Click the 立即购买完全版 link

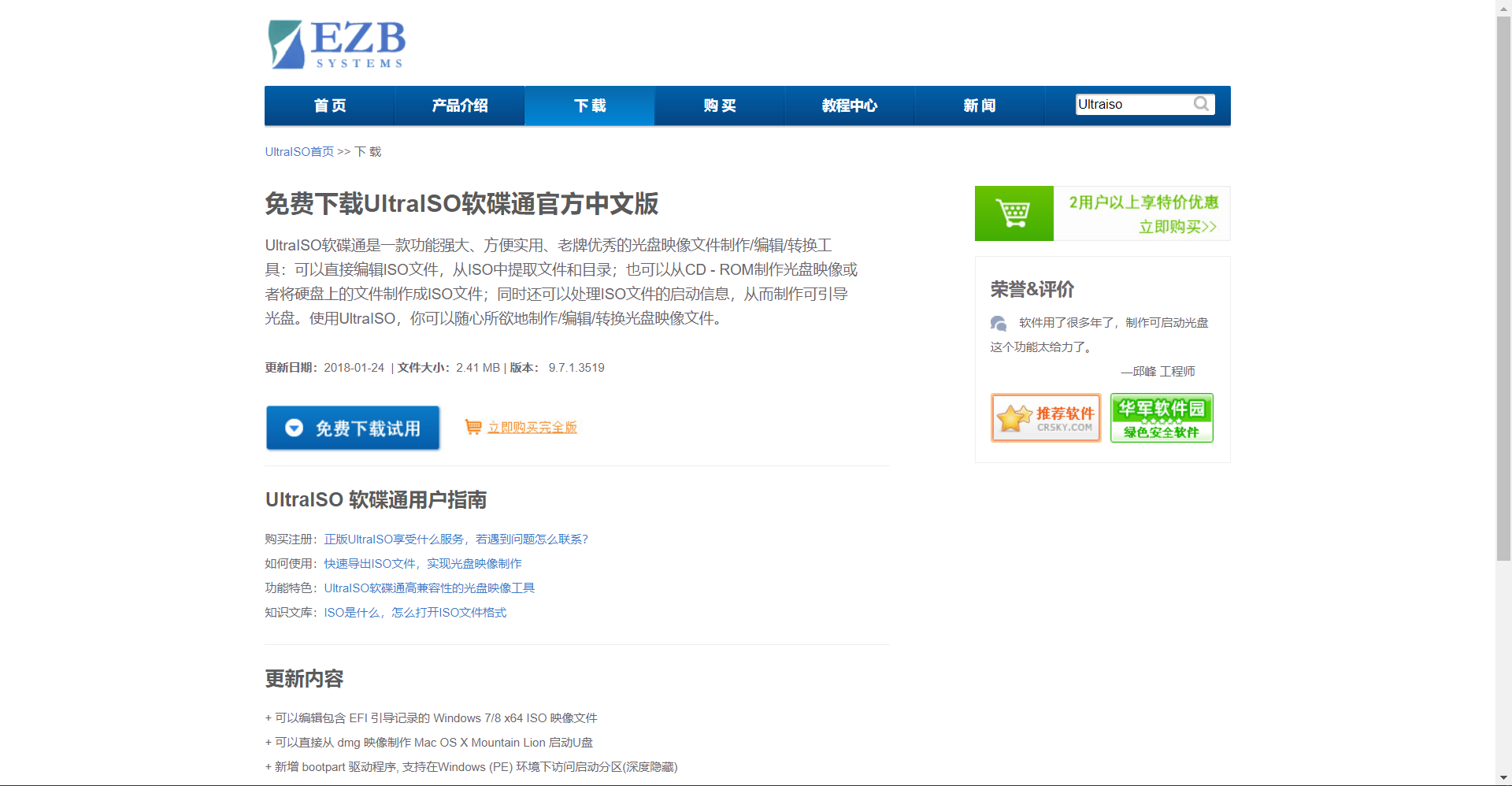click(532, 427)
